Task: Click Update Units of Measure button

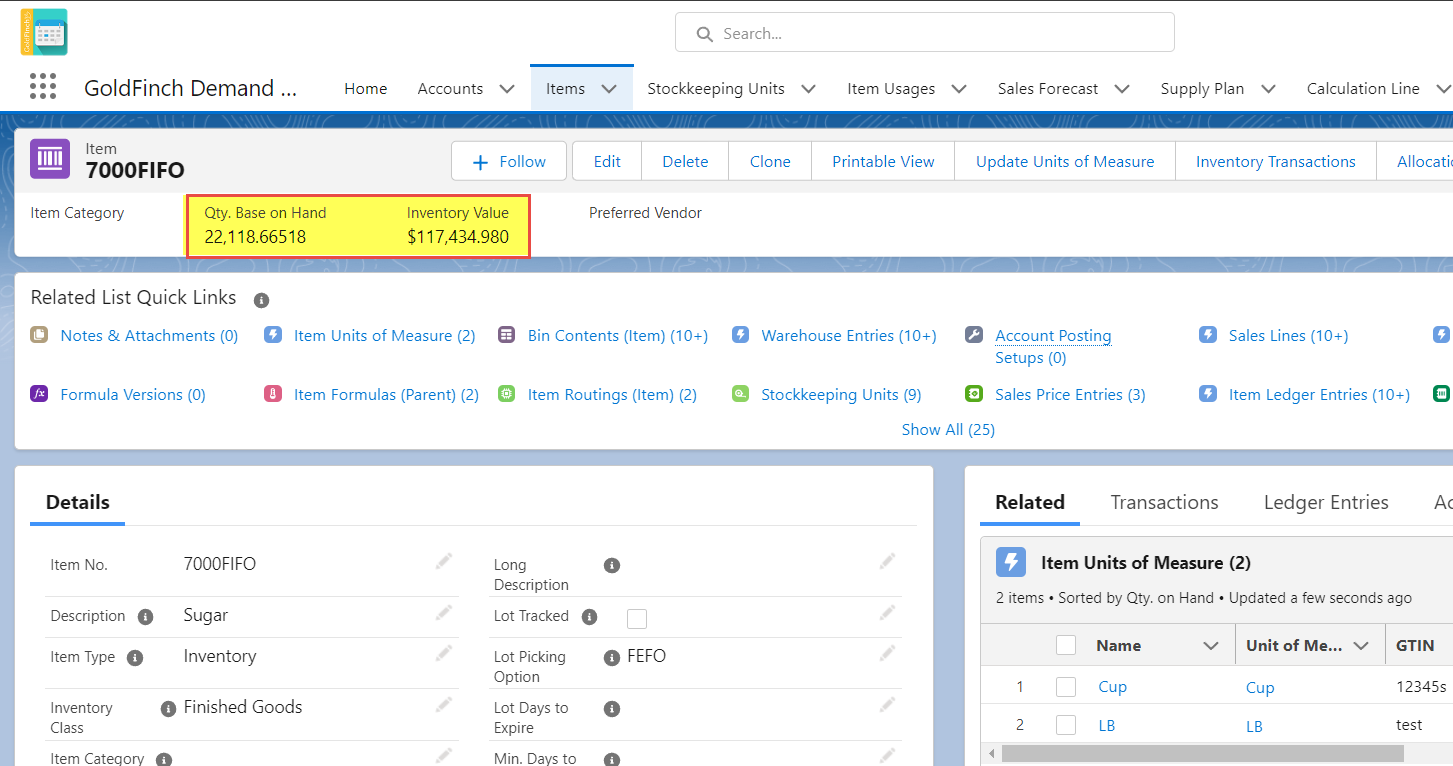Action: click(1065, 161)
